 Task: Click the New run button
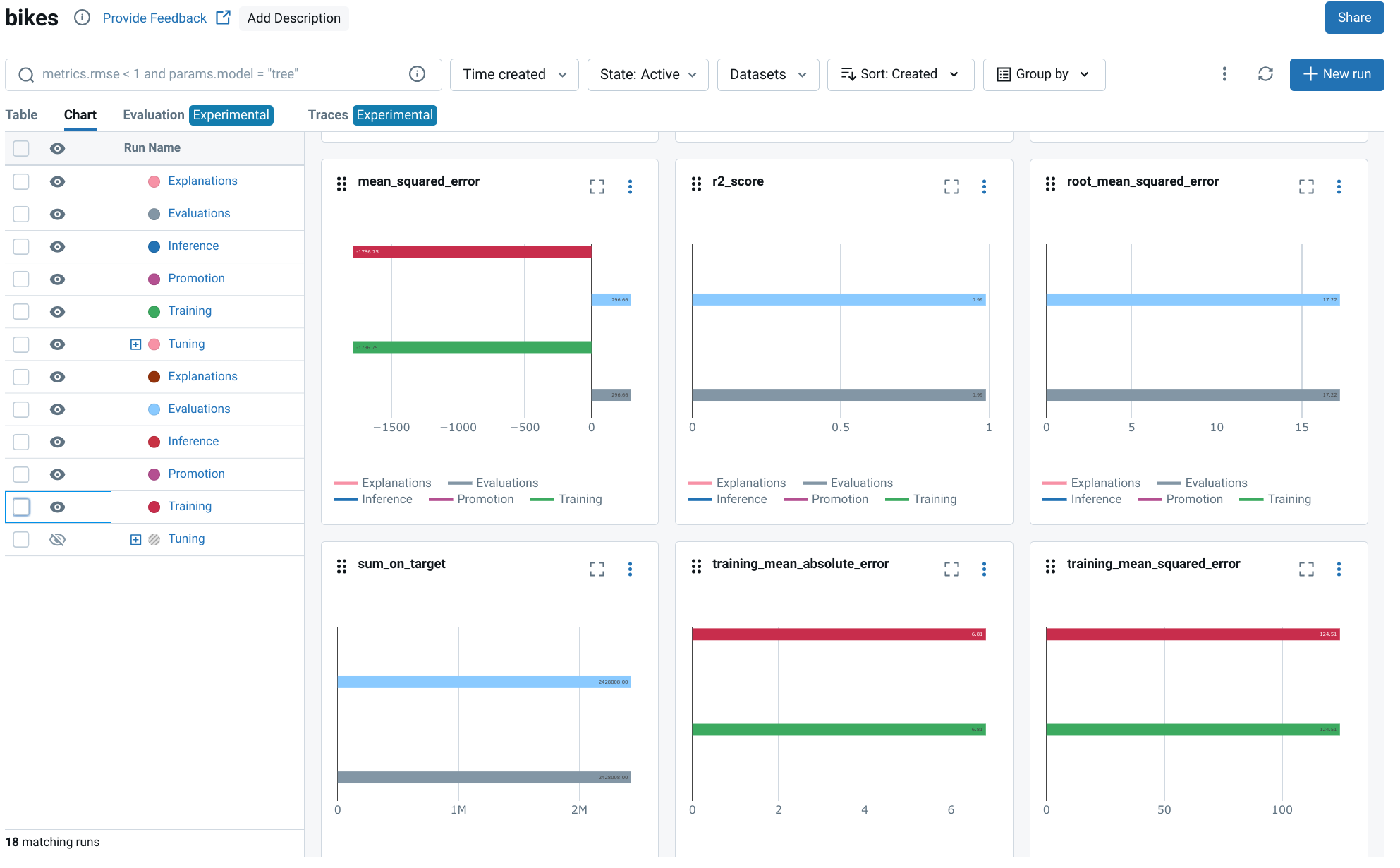coord(1339,74)
